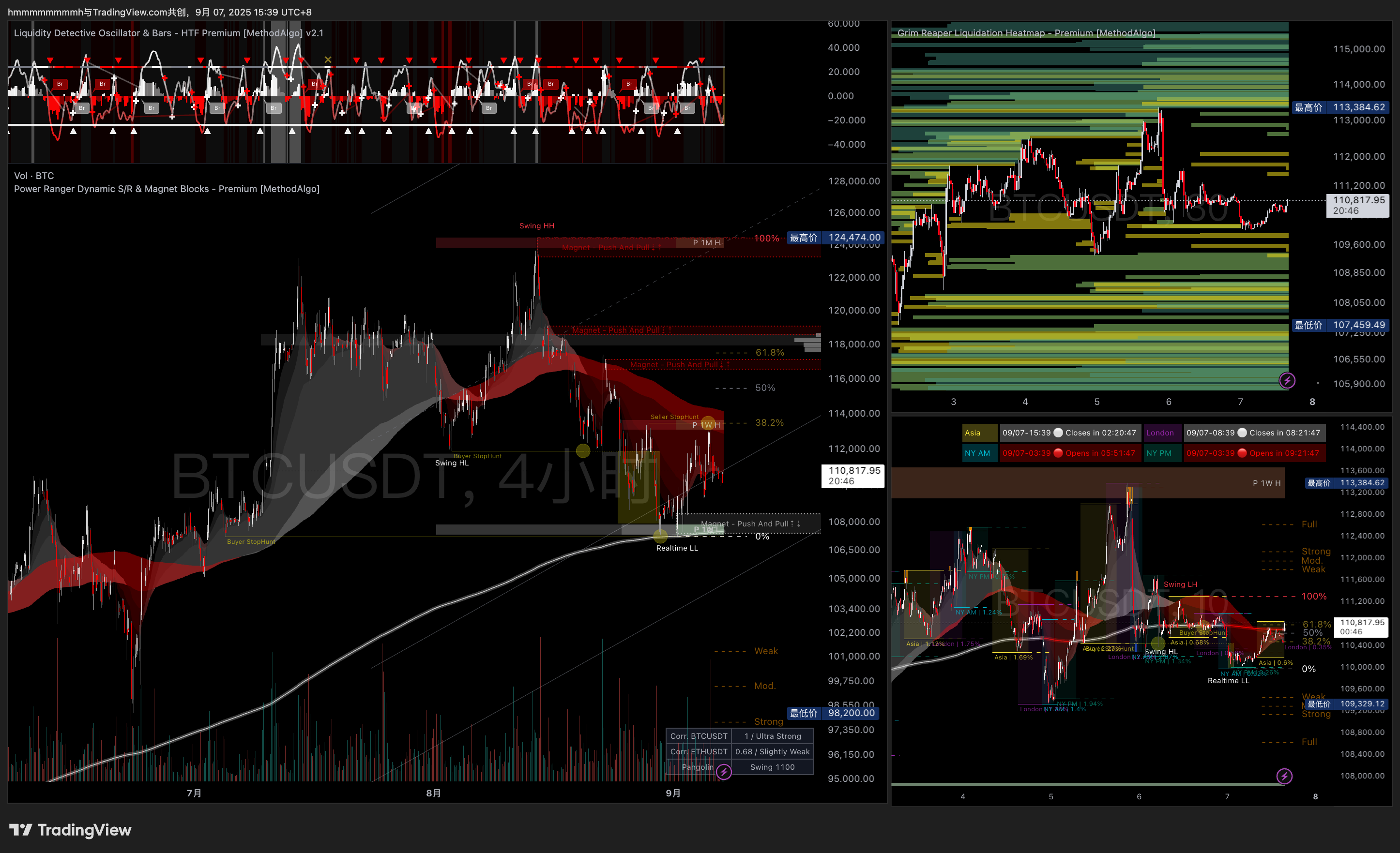Click the Swing 1100 table cell
Viewport: 1400px width, 853px height.
point(772,767)
